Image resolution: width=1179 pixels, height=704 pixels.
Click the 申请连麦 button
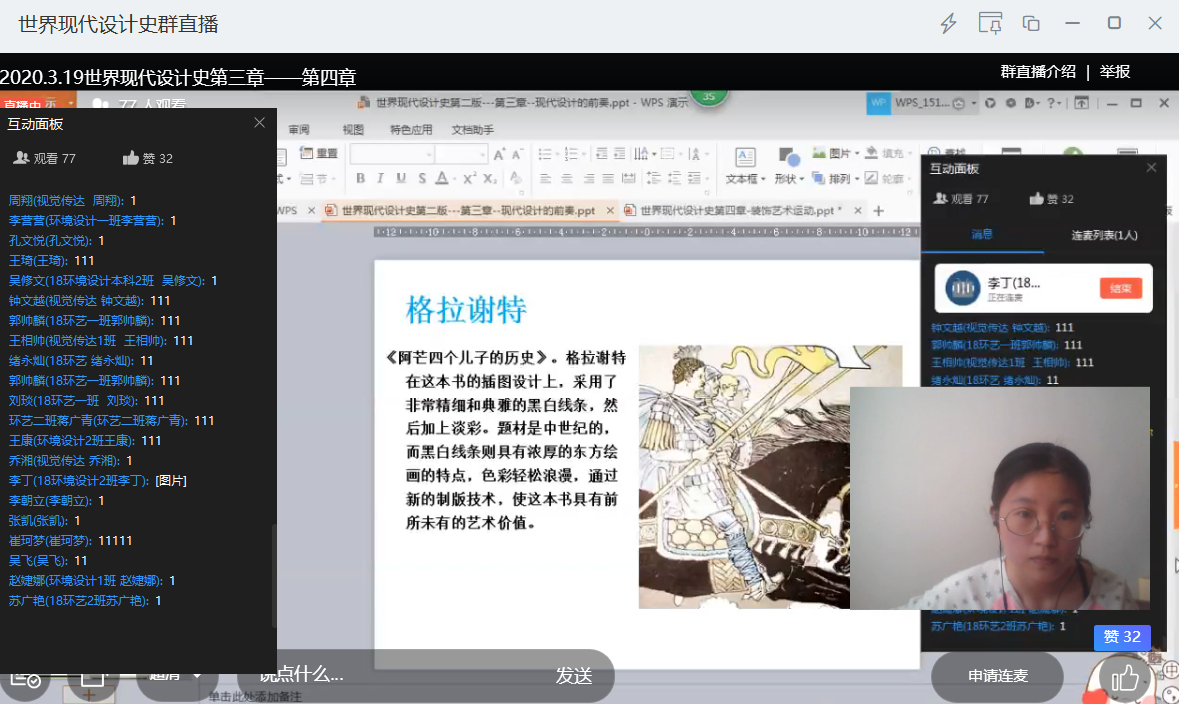point(997,676)
